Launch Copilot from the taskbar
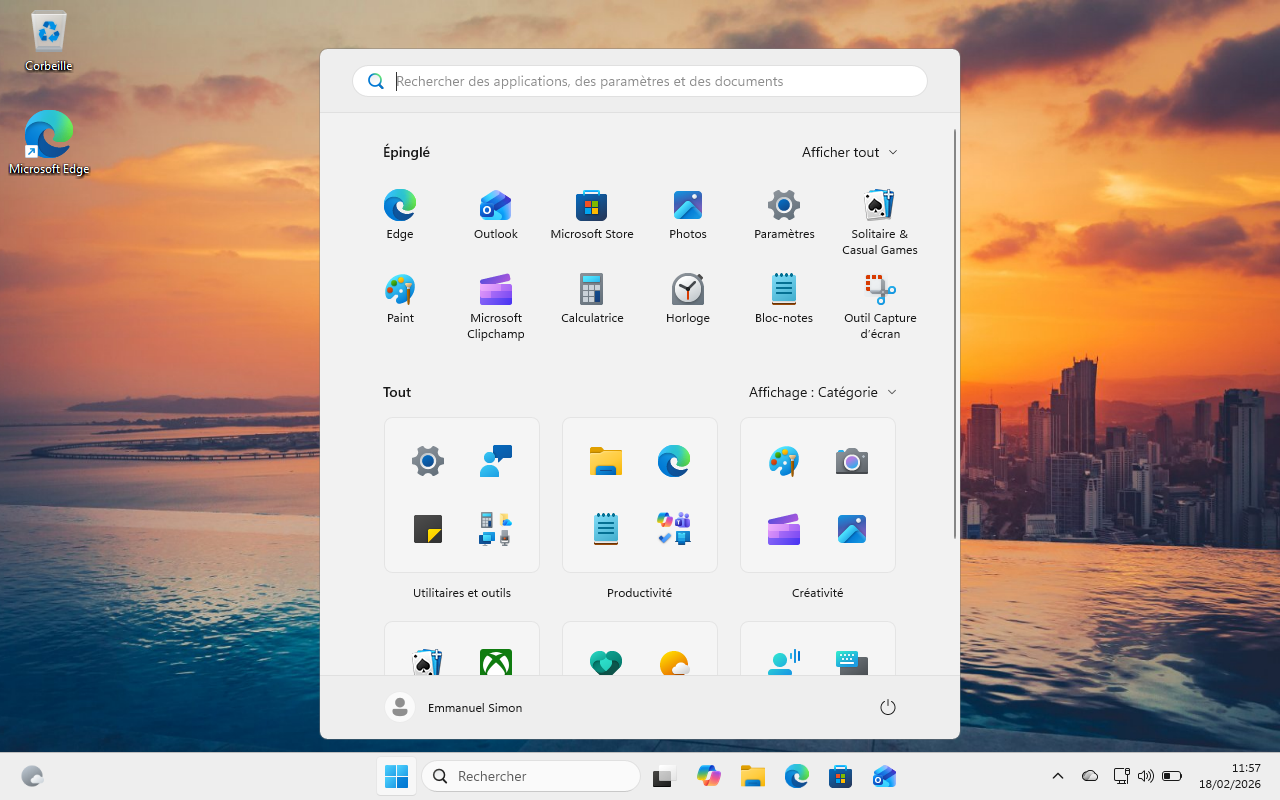 pyautogui.click(x=709, y=776)
